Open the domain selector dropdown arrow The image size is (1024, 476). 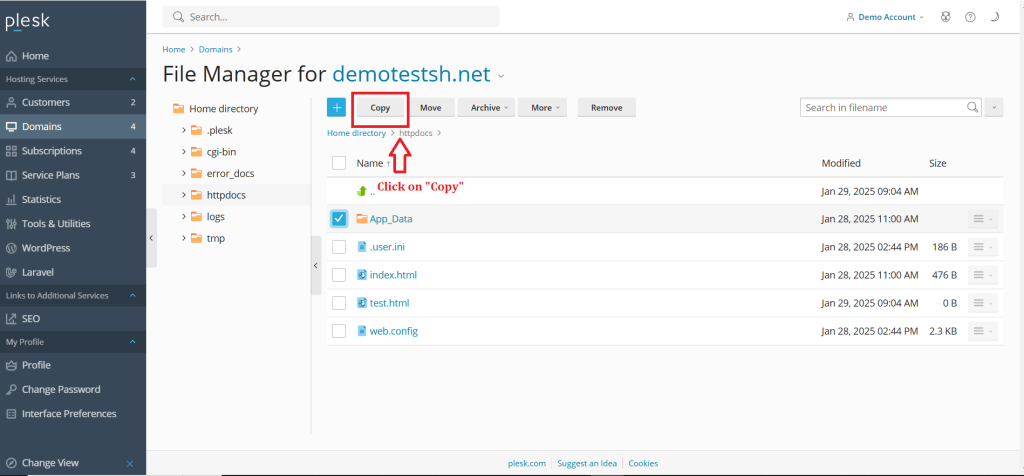tap(501, 76)
